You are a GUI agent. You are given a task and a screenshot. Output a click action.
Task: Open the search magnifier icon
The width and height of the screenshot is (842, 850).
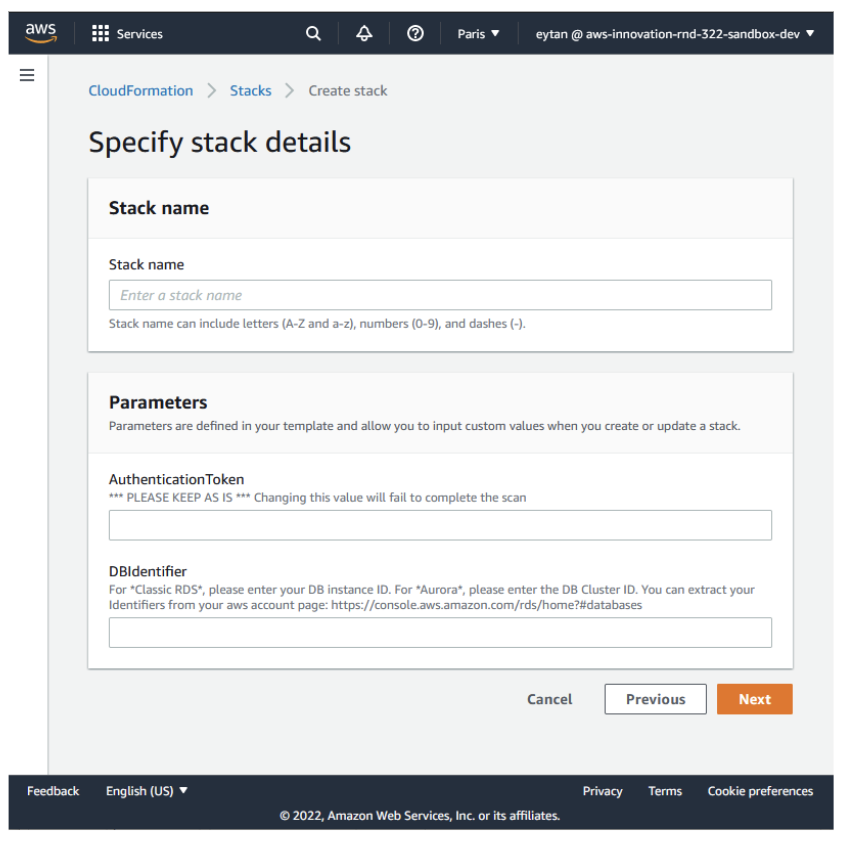(313, 34)
